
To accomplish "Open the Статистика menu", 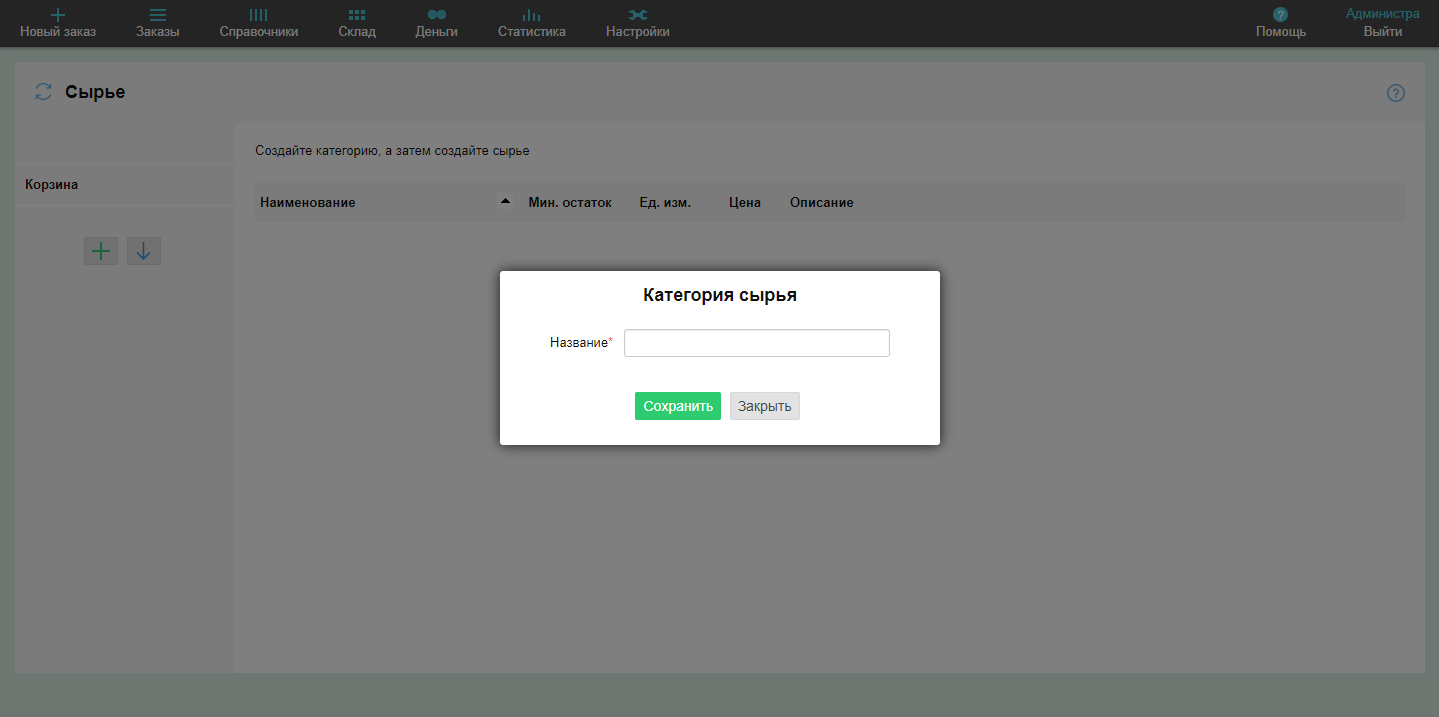I will click(532, 23).
